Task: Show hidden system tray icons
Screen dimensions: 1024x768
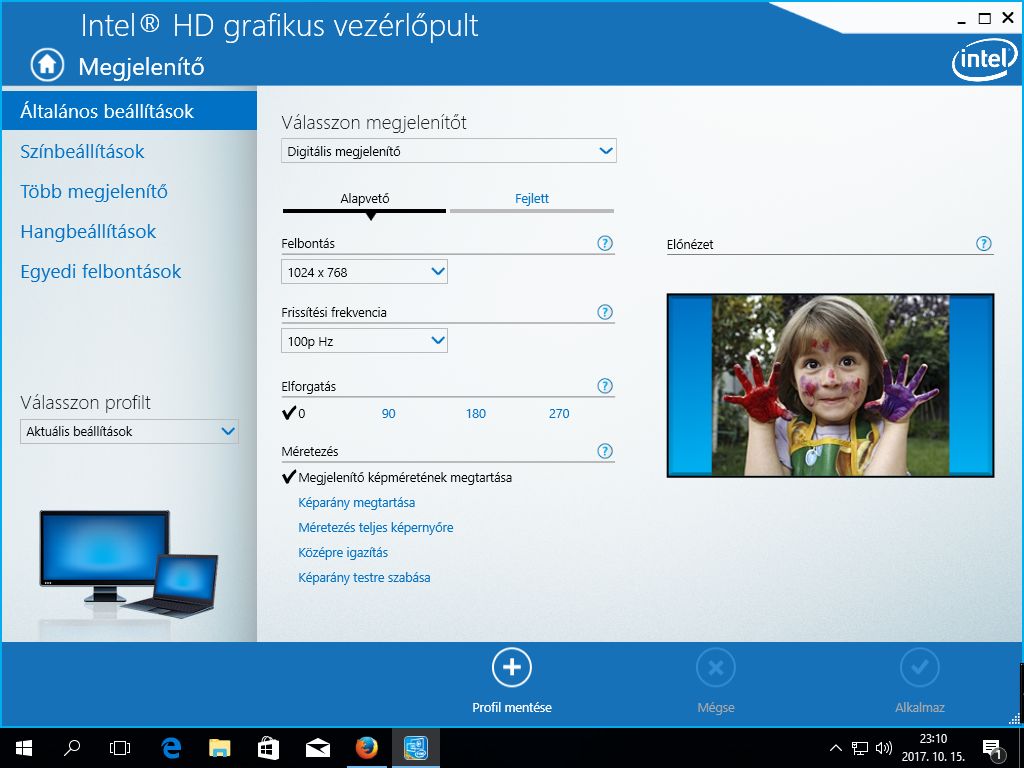Action: click(835, 748)
